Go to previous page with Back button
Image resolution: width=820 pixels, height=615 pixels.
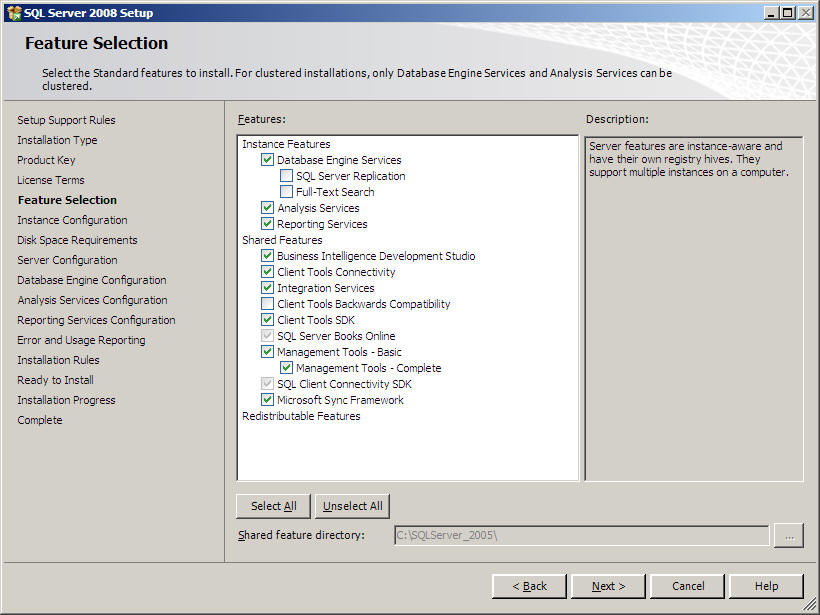click(x=529, y=586)
